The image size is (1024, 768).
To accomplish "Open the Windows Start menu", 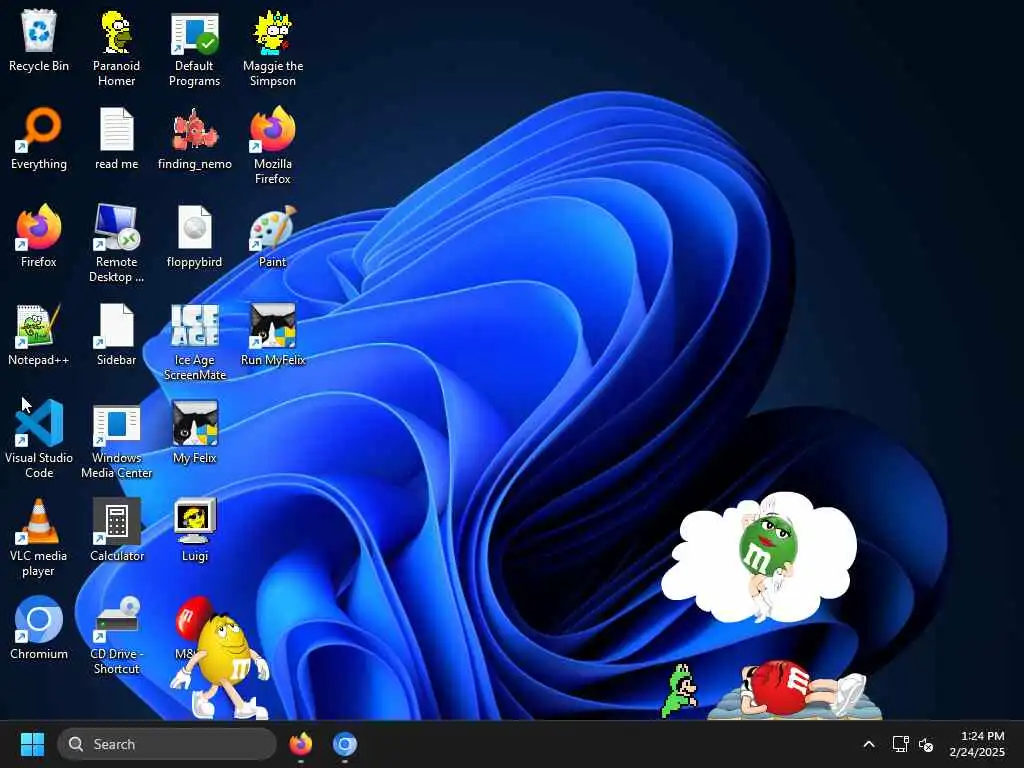I will [x=32, y=744].
